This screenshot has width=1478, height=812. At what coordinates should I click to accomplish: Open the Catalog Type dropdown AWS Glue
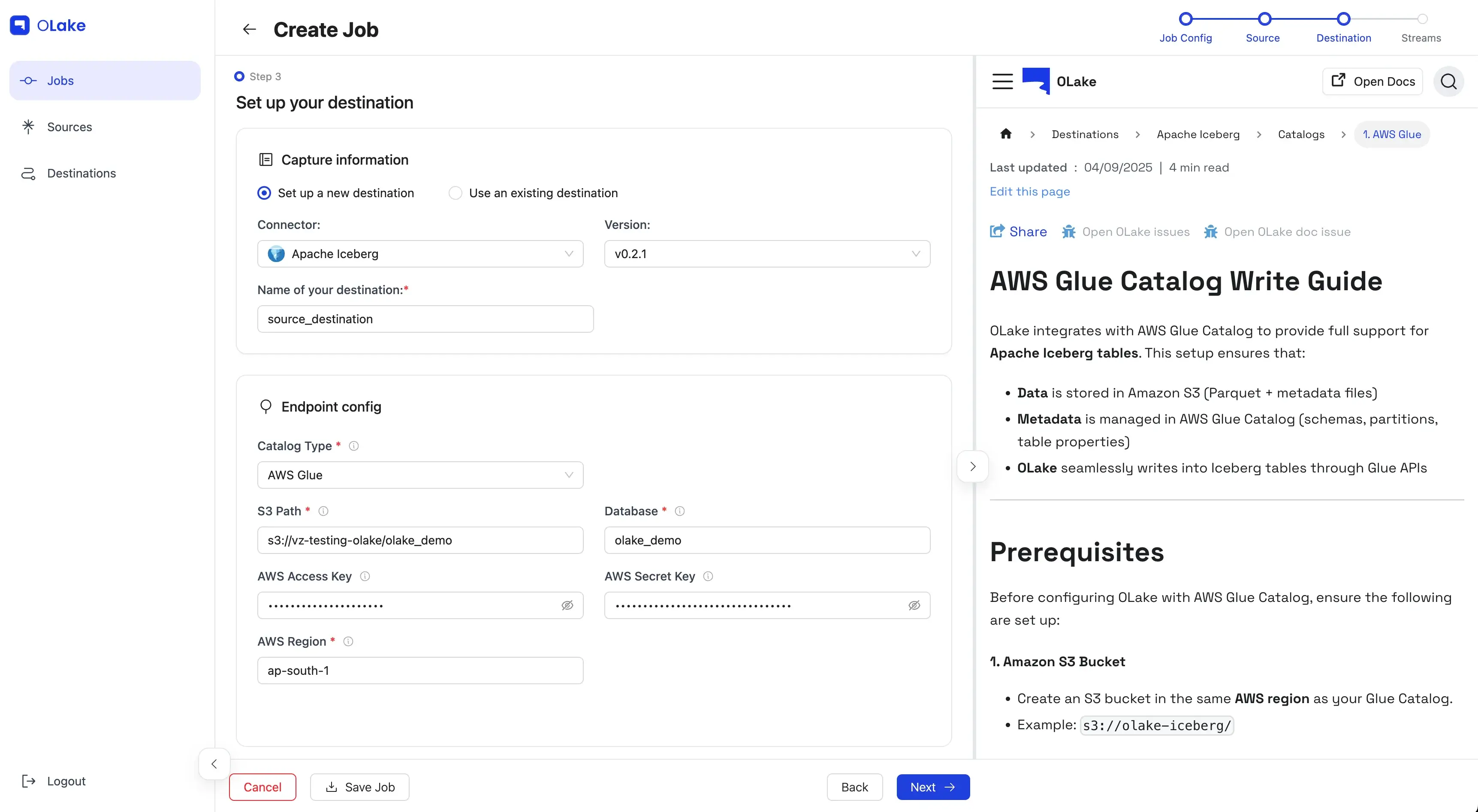tap(420, 475)
